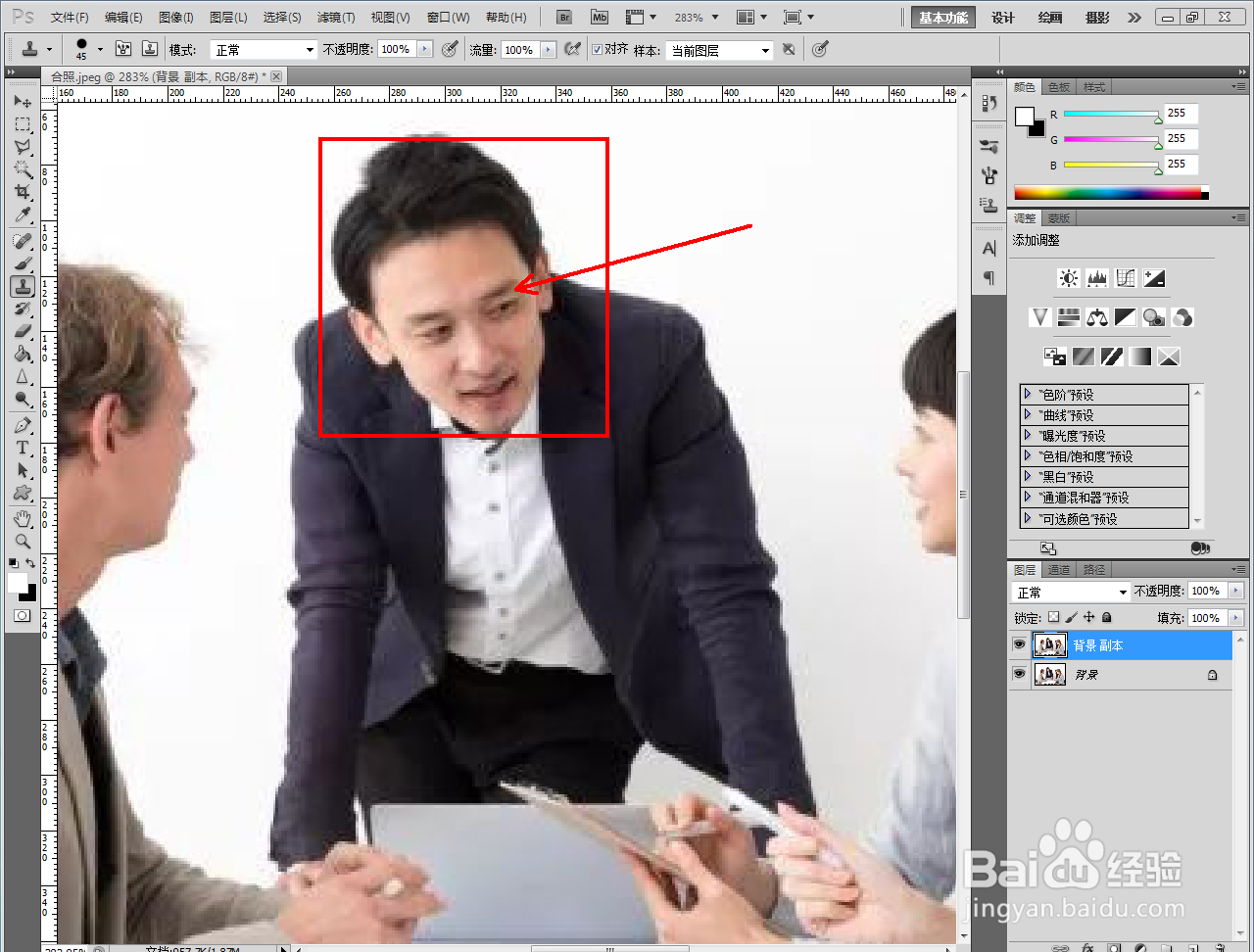Toggle airbrush mode next to 流量
This screenshot has height=952, width=1254.
click(x=574, y=49)
